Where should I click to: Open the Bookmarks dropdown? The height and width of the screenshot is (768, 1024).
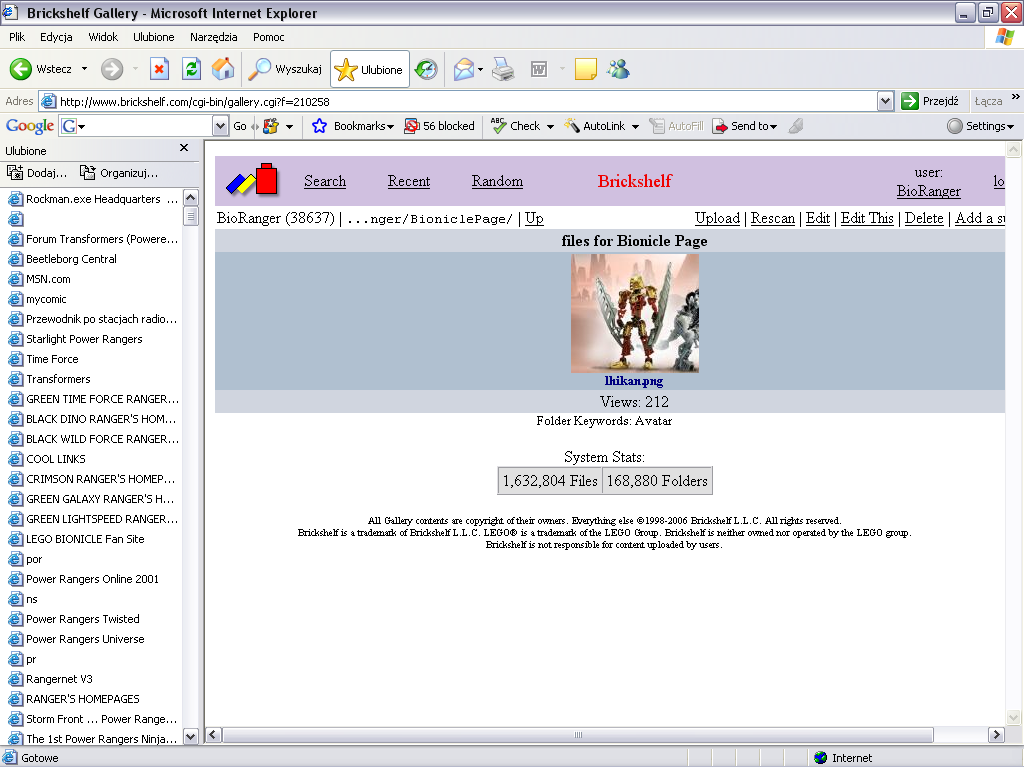point(390,127)
